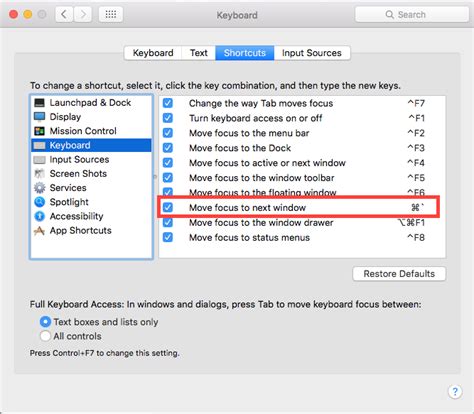This screenshot has width=474, height=414.
Task: Switch to the Keyboard tab
Action: click(153, 53)
